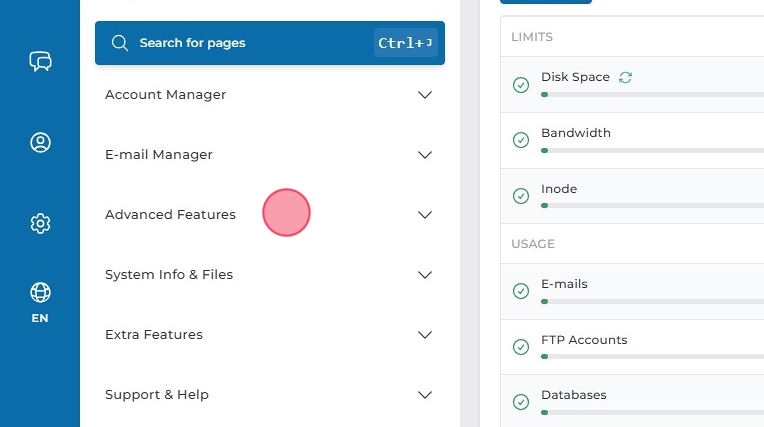Expand the System Info & Files chevron
This screenshot has width=764, height=427.
425,275
